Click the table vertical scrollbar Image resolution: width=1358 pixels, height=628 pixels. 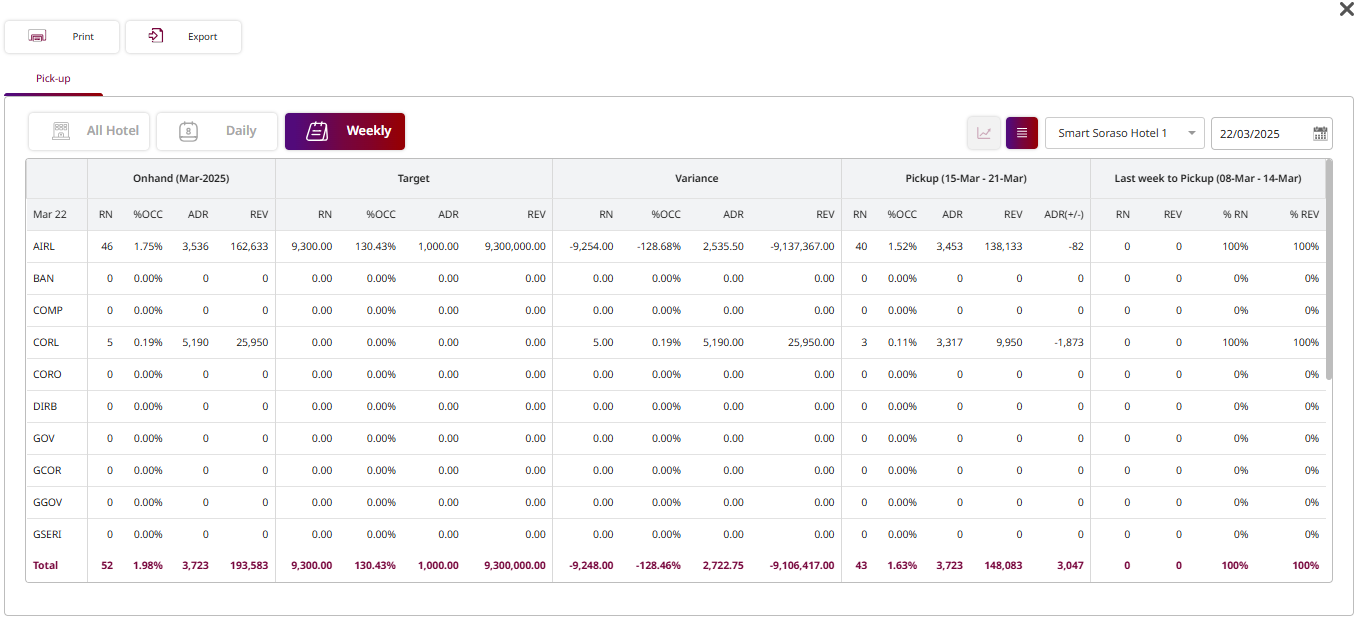pos(1328,270)
